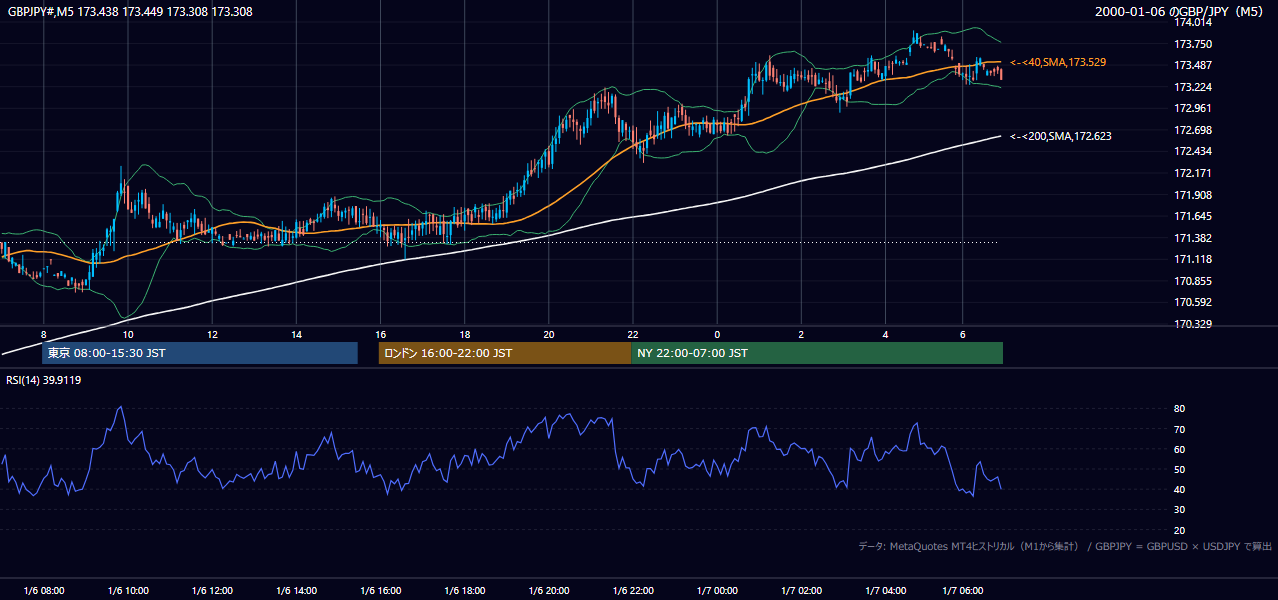Click RSI axis level 60
Screen dimensions: 1278x600
pos(1179,449)
